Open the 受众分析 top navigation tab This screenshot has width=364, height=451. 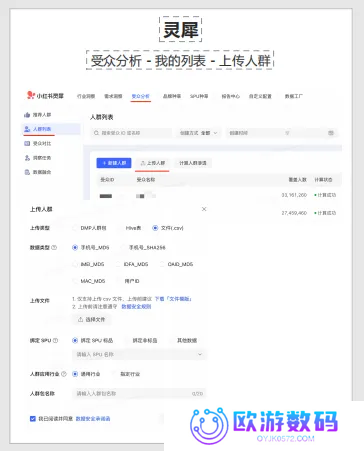140,96
